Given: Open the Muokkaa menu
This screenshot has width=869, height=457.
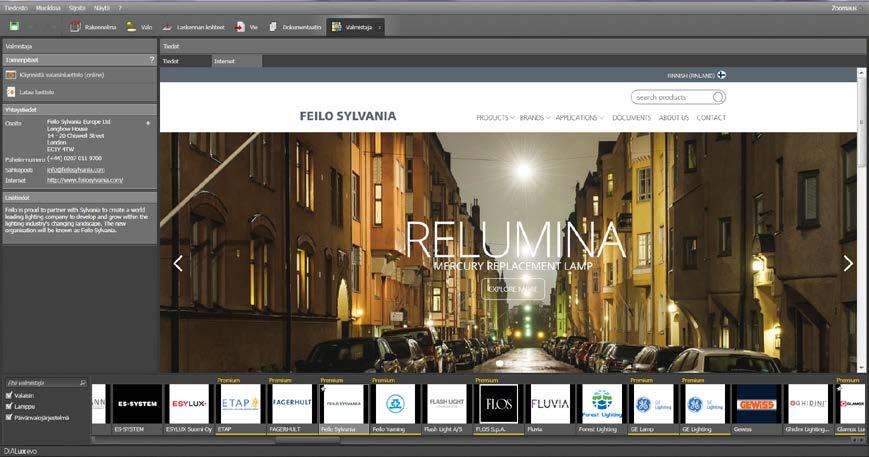Looking at the screenshot, I should coord(48,8).
